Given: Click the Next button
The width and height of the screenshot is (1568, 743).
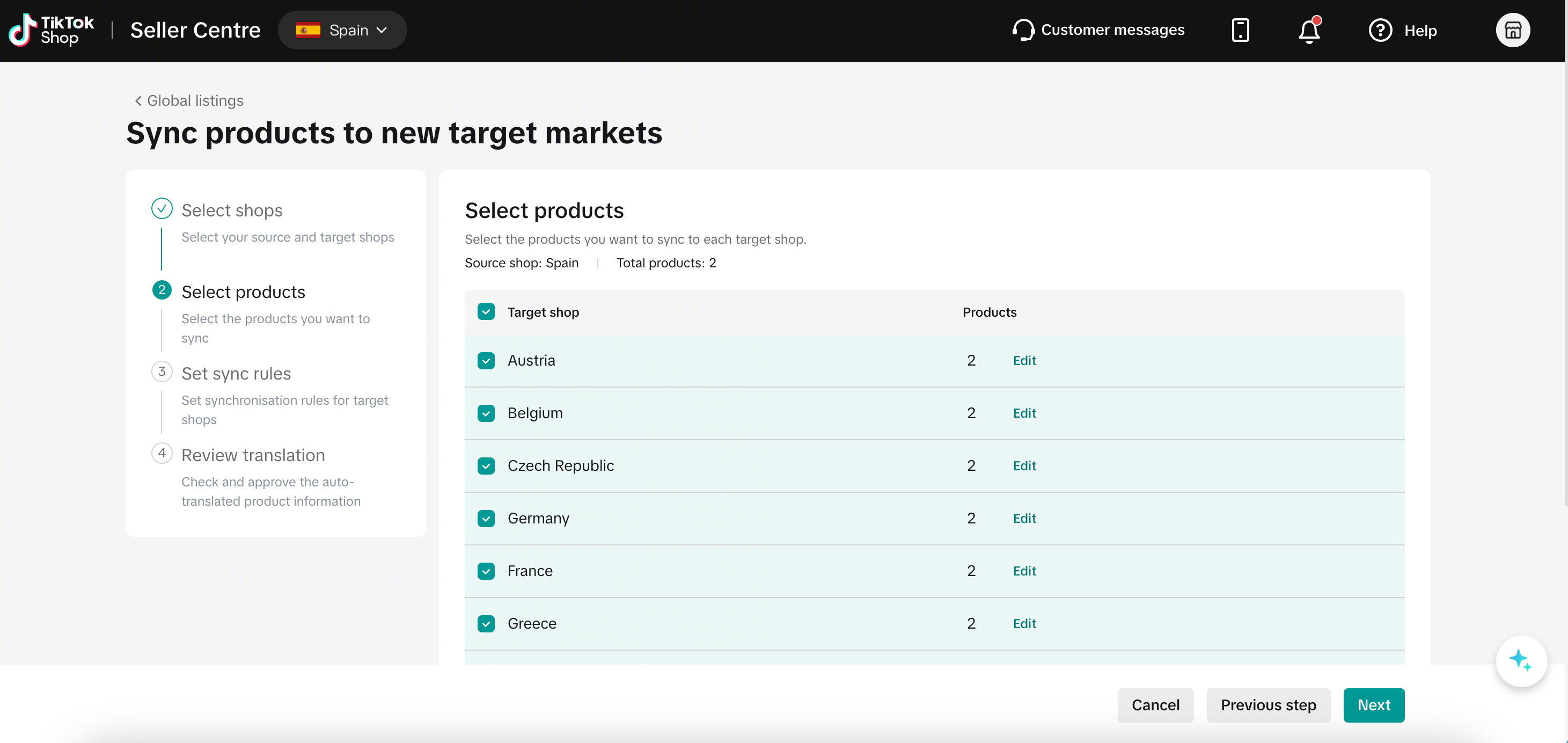Looking at the screenshot, I should (x=1373, y=705).
